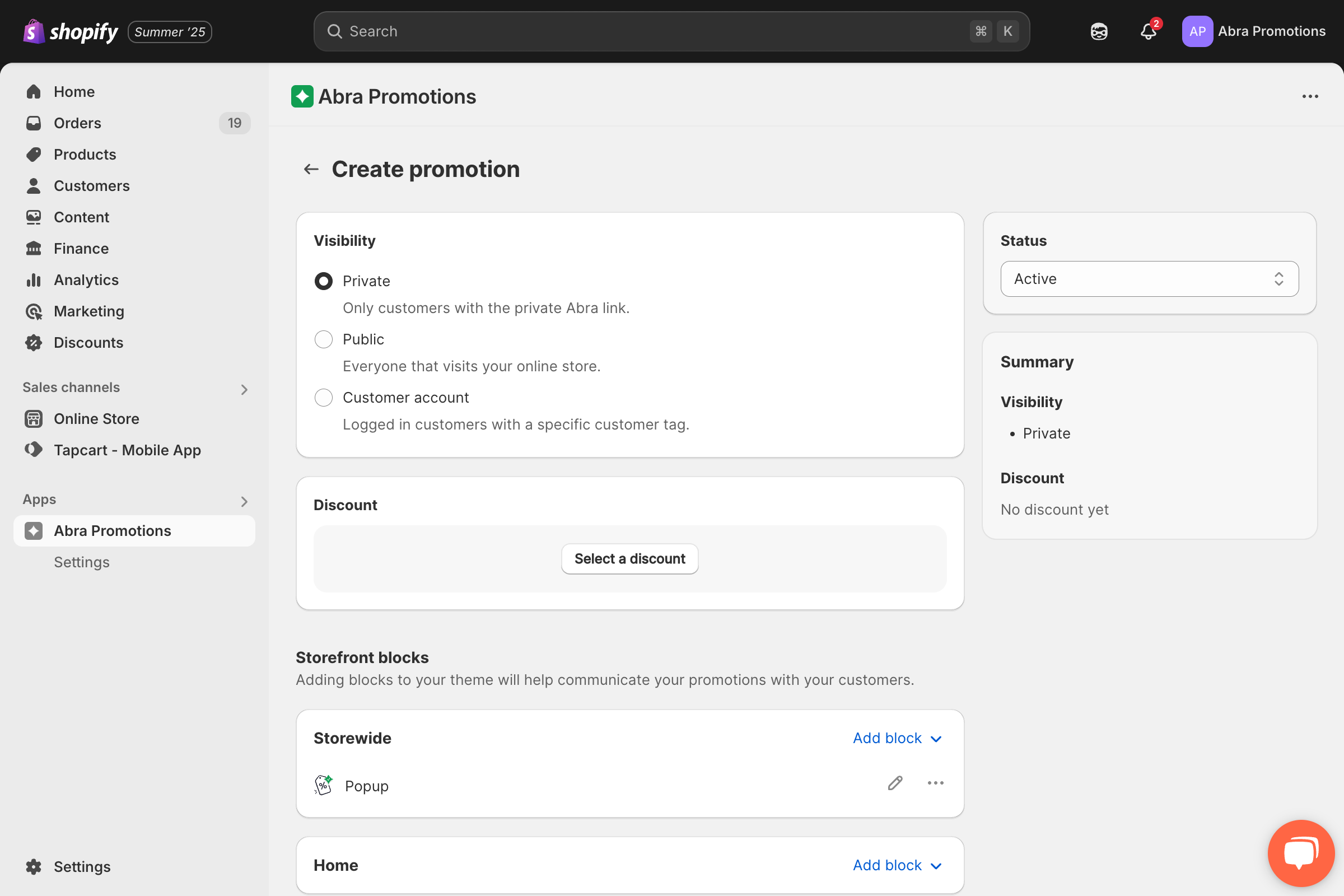Viewport: 1344px width, 896px height.
Task: Click the Tapcart app icon
Action: point(34,450)
